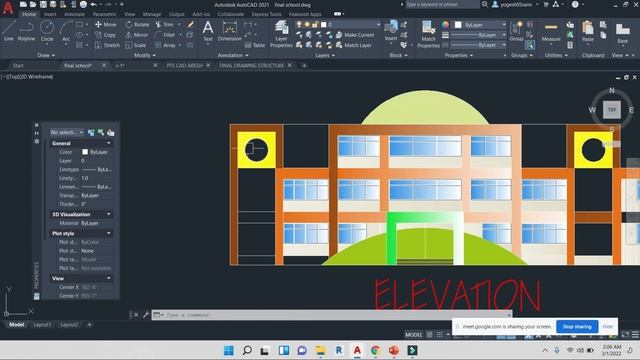
Task: Toggle the layer on/off lightbulb icon
Action: coord(299,25)
